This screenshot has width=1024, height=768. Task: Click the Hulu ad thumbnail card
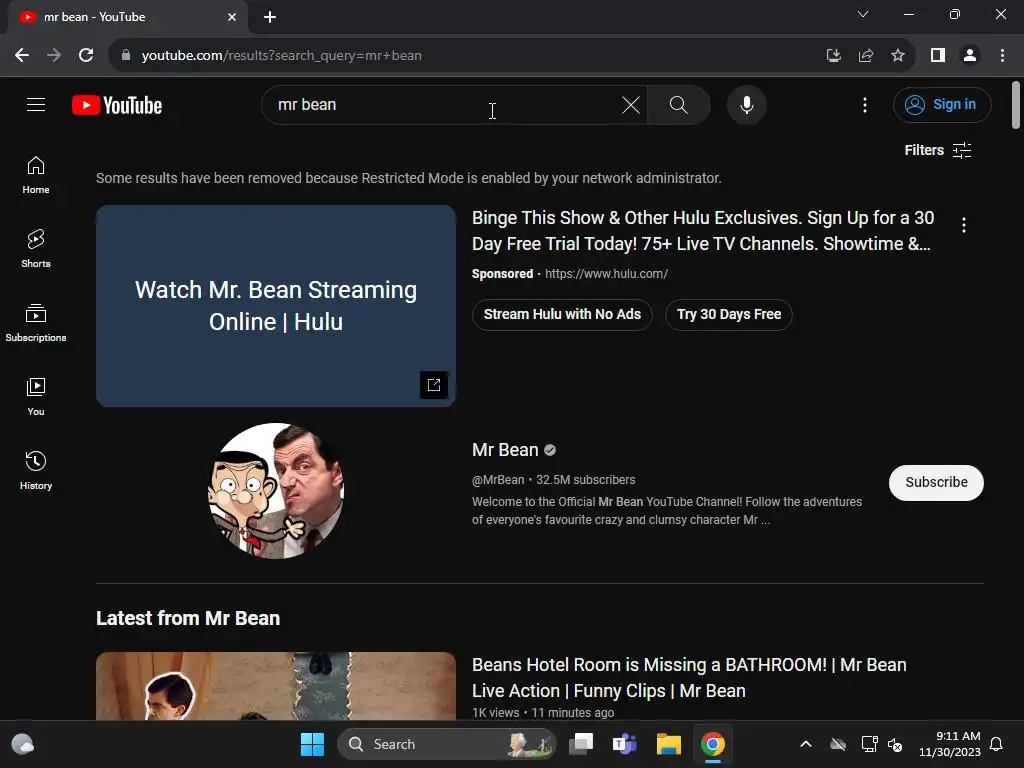pos(276,306)
